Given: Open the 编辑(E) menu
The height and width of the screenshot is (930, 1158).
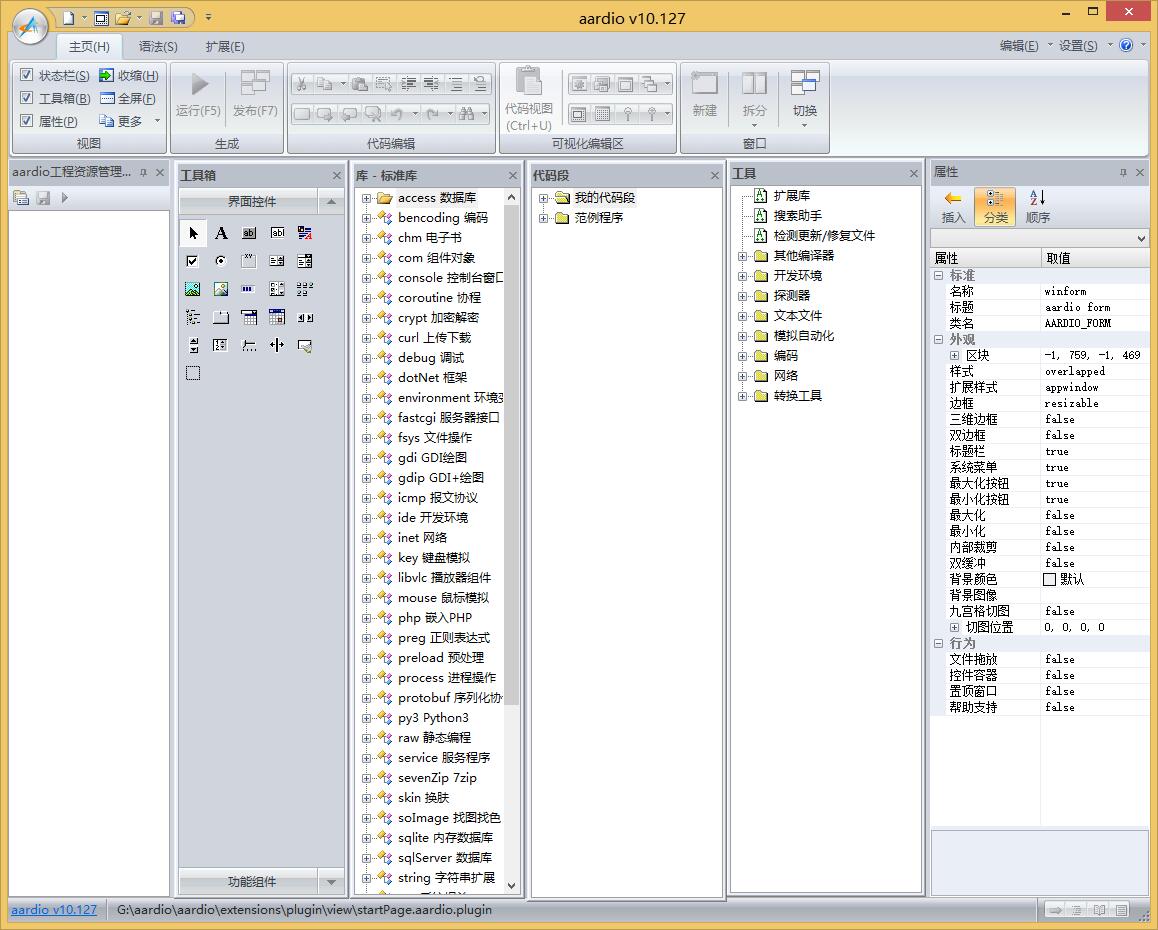Looking at the screenshot, I should pyautogui.click(x=1019, y=46).
